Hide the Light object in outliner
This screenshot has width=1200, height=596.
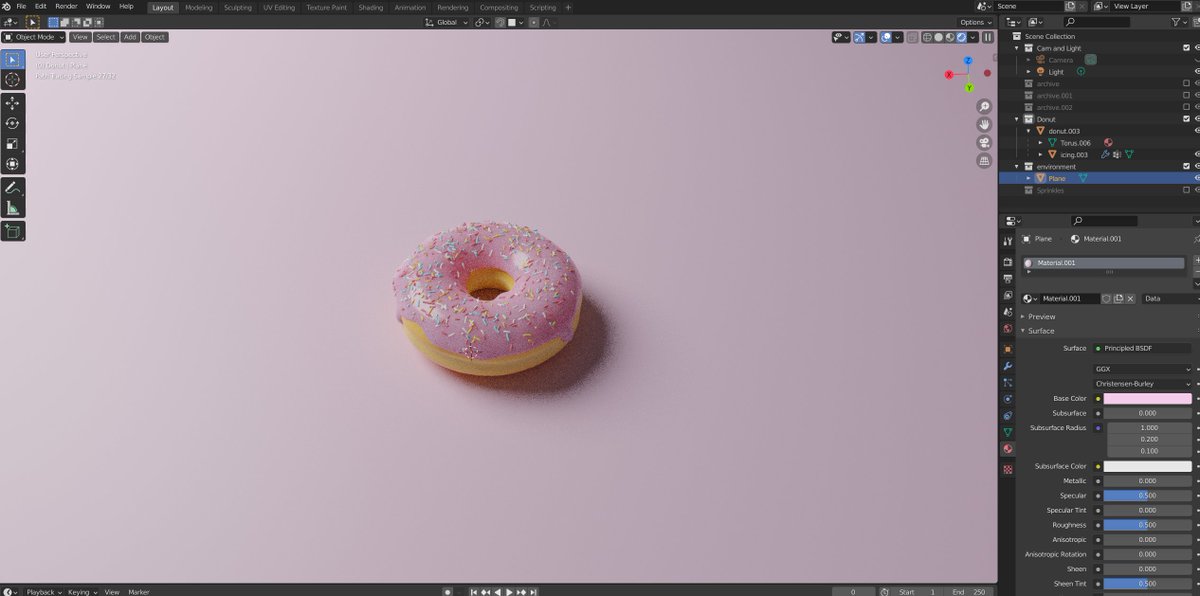(x=1196, y=72)
